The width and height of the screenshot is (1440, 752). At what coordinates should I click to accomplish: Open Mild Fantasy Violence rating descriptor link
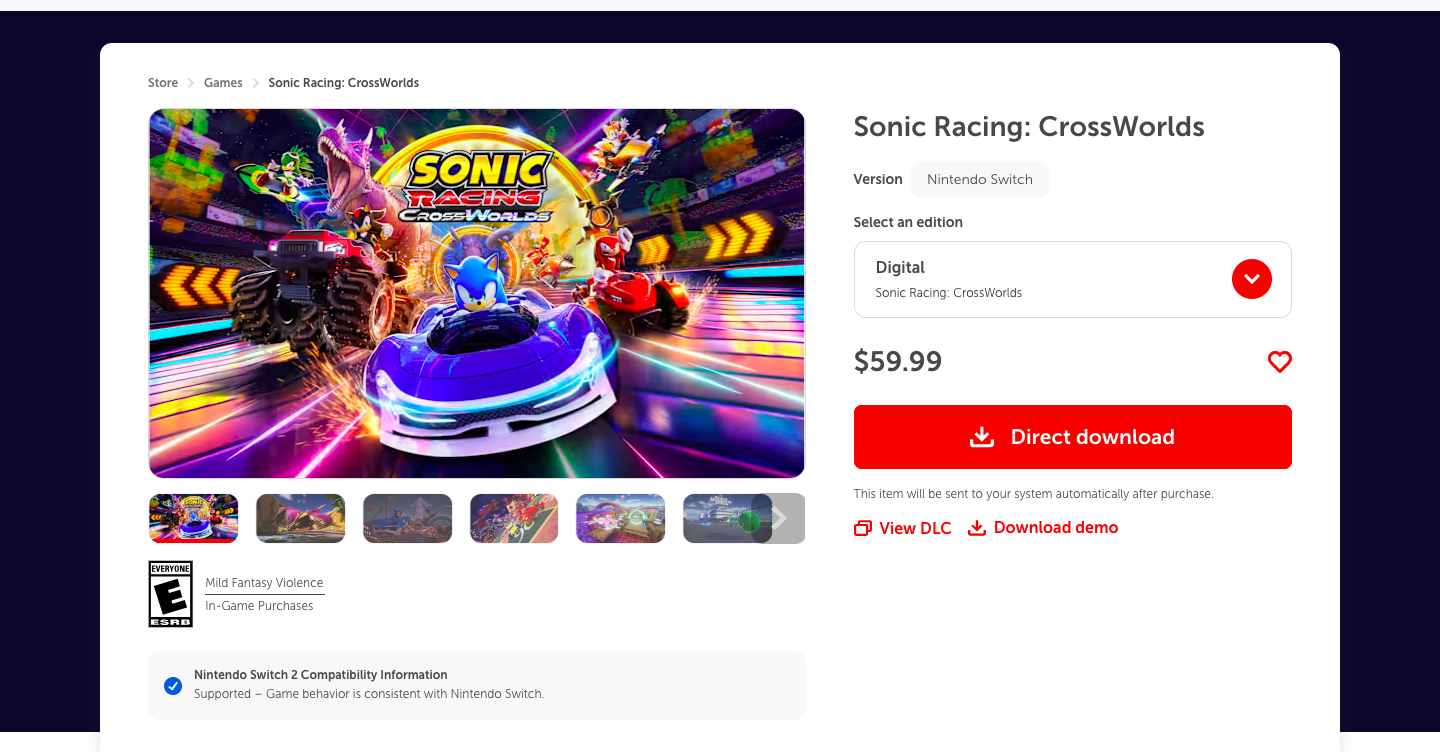(264, 583)
